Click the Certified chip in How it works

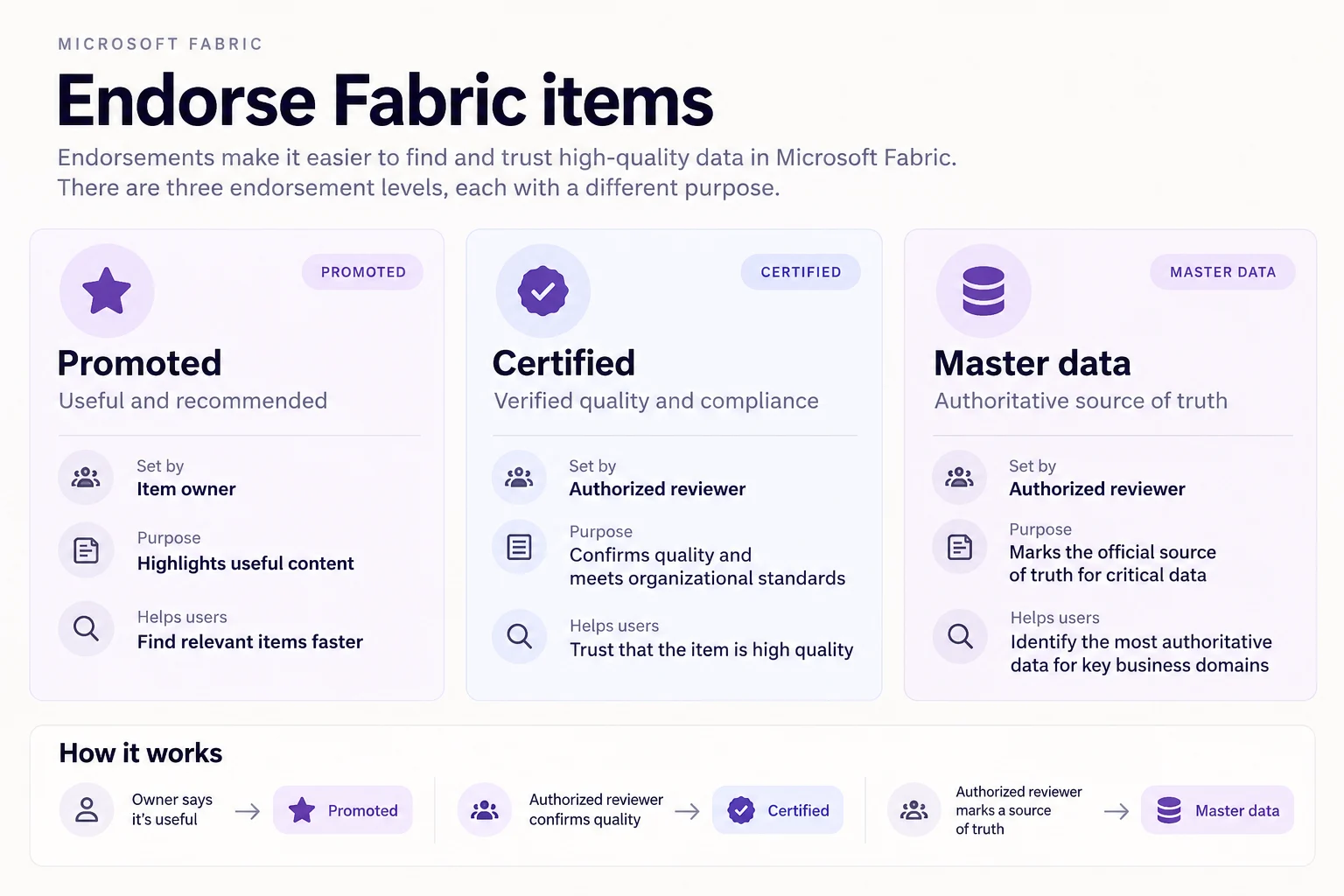(x=778, y=810)
